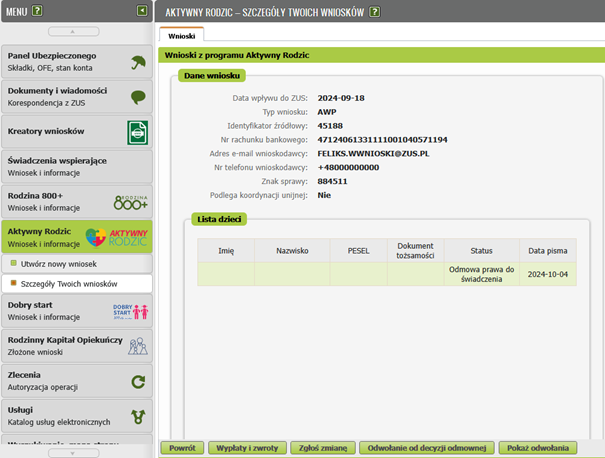Viewport: 605px width, 458px height.
Task: Select Utwórz nowy wniosek in menu
Action: pos(60,262)
